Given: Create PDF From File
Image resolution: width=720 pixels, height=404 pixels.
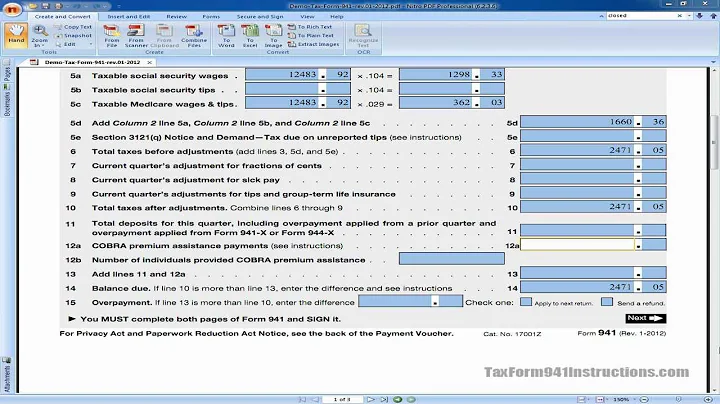Looking at the screenshot, I should click(112, 36).
